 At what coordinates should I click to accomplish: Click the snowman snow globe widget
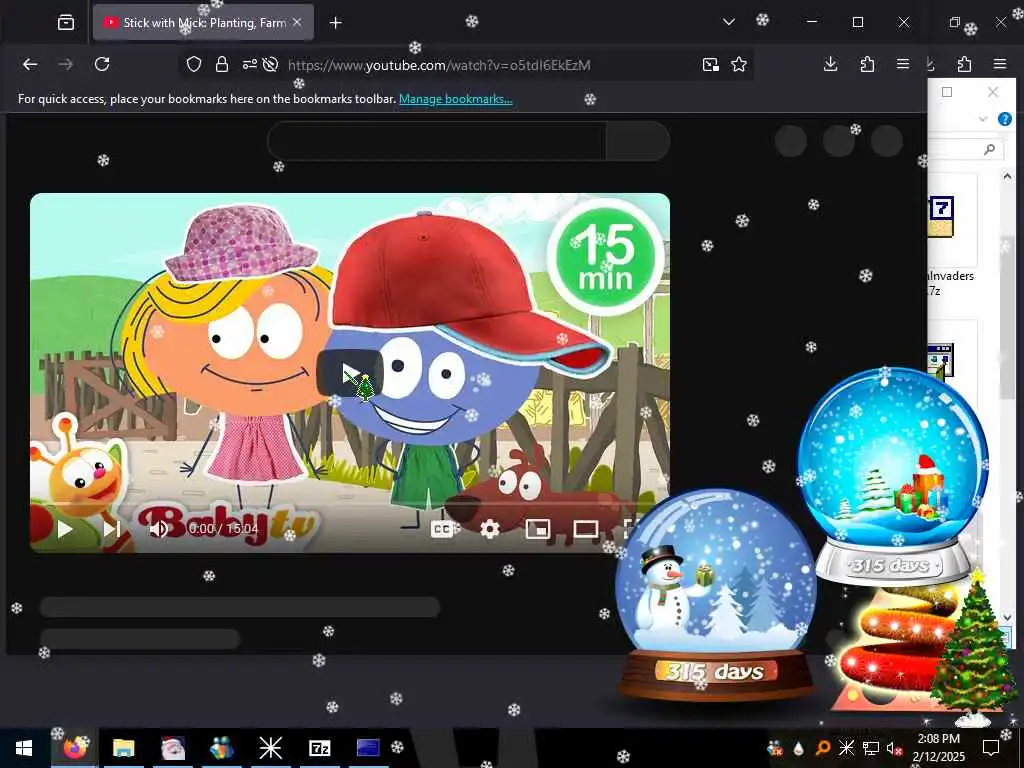(x=715, y=594)
